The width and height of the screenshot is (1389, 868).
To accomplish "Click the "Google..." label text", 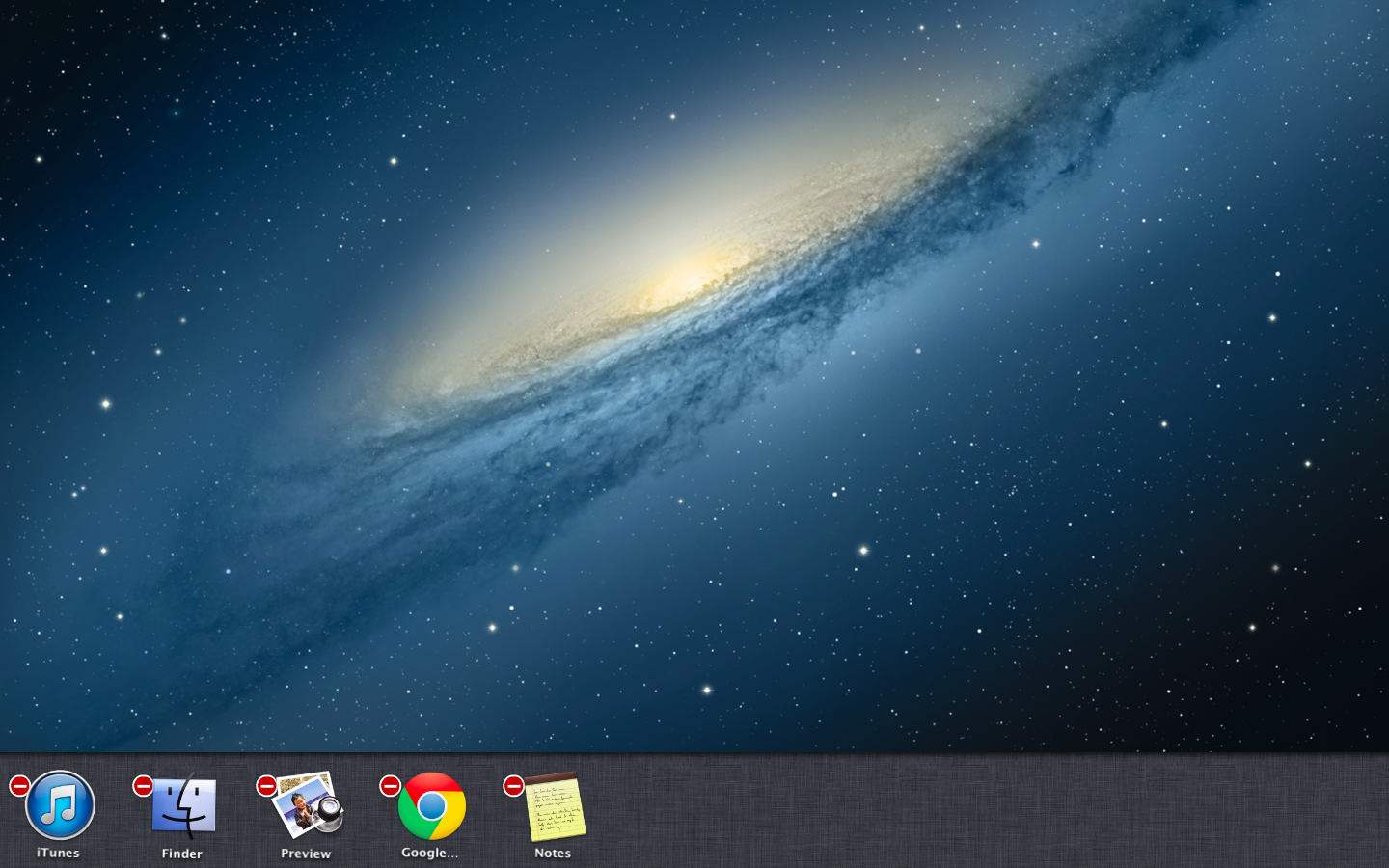I will tap(429, 853).
